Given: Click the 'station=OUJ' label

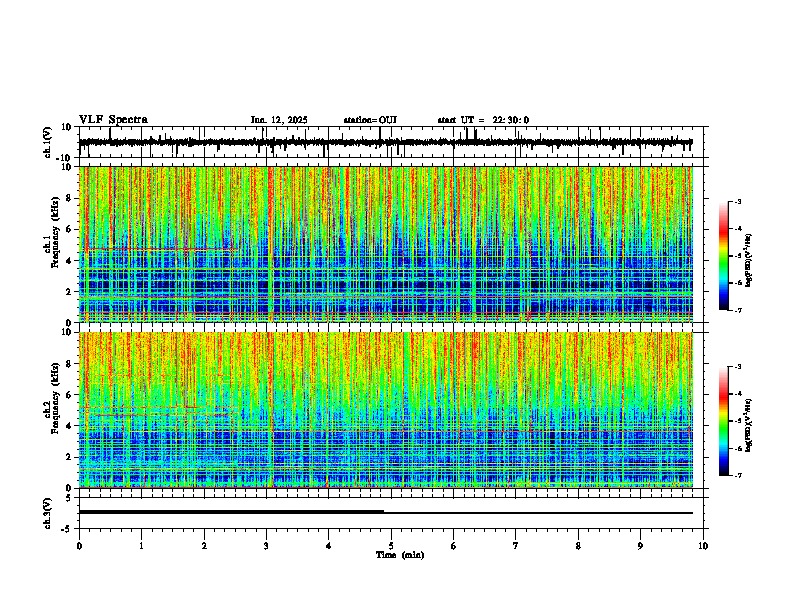Looking at the screenshot, I should click(370, 120).
